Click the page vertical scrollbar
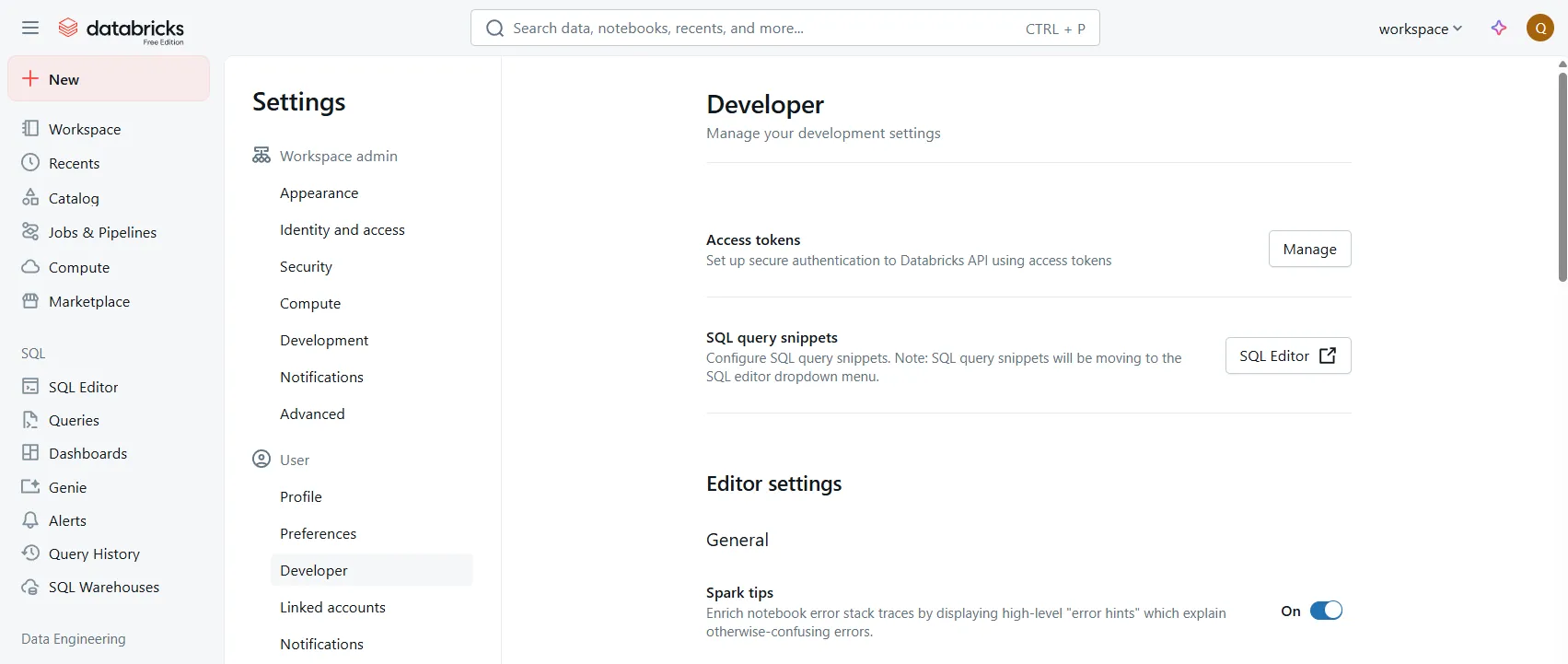The height and width of the screenshot is (664, 1568). coord(1562,175)
